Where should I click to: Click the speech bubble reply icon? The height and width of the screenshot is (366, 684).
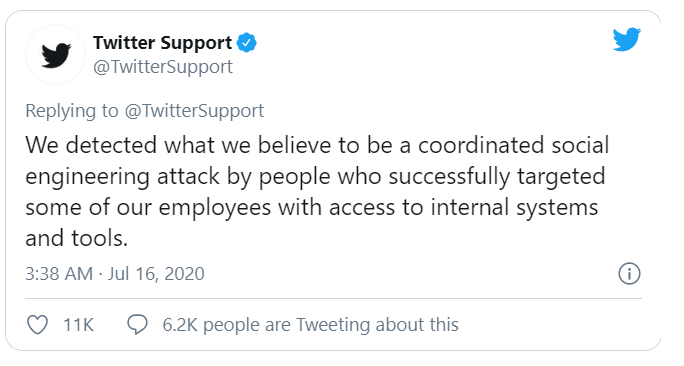click(137, 325)
